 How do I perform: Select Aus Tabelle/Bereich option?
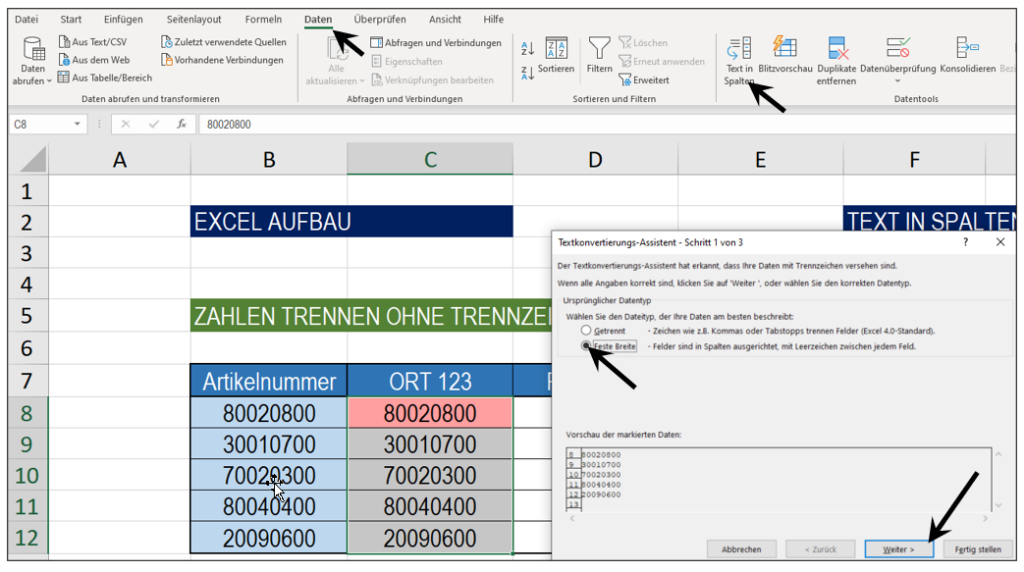pos(104,78)
